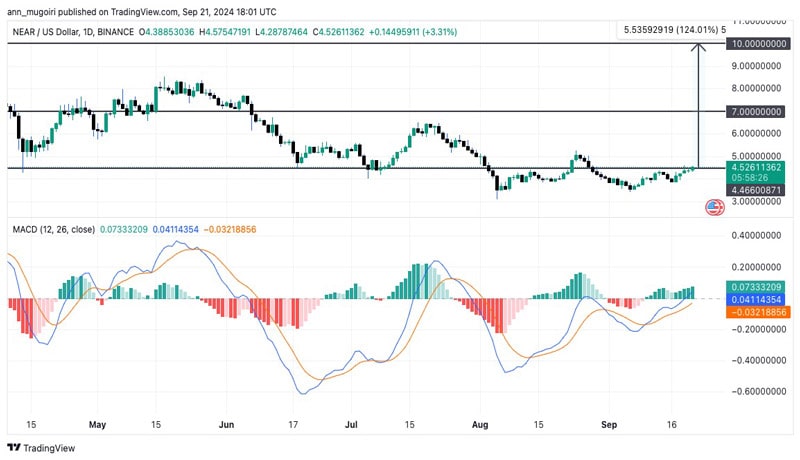Click the open price value O4.38853036
The height and width of the screenshot is (460, 800).
(166, 32)
